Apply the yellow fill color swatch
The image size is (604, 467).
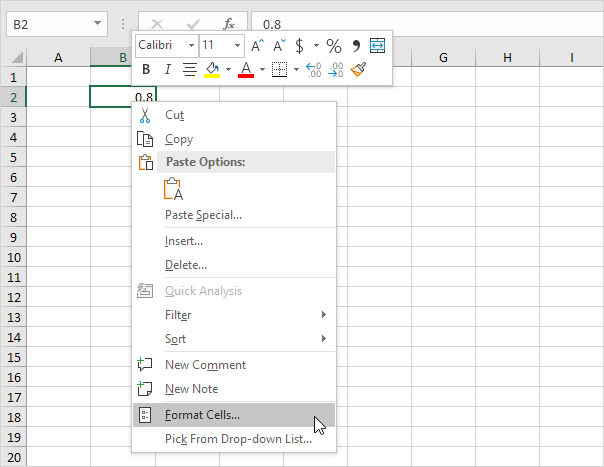[211, 69]
